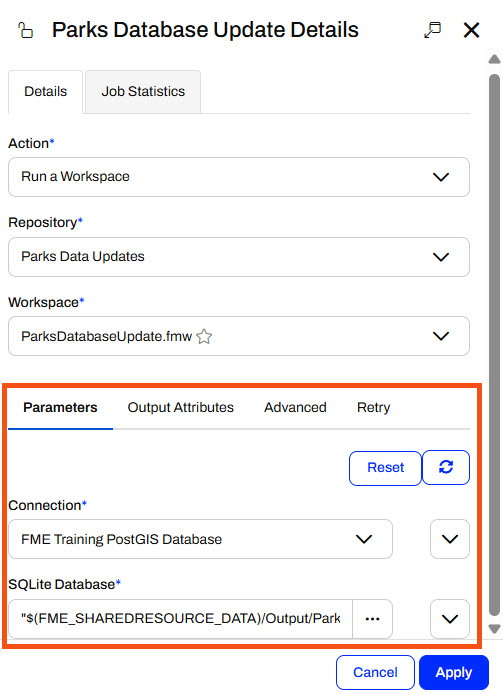Click the pop-out window icon in header
Viewport: 503px width, 695px height.
432,30
